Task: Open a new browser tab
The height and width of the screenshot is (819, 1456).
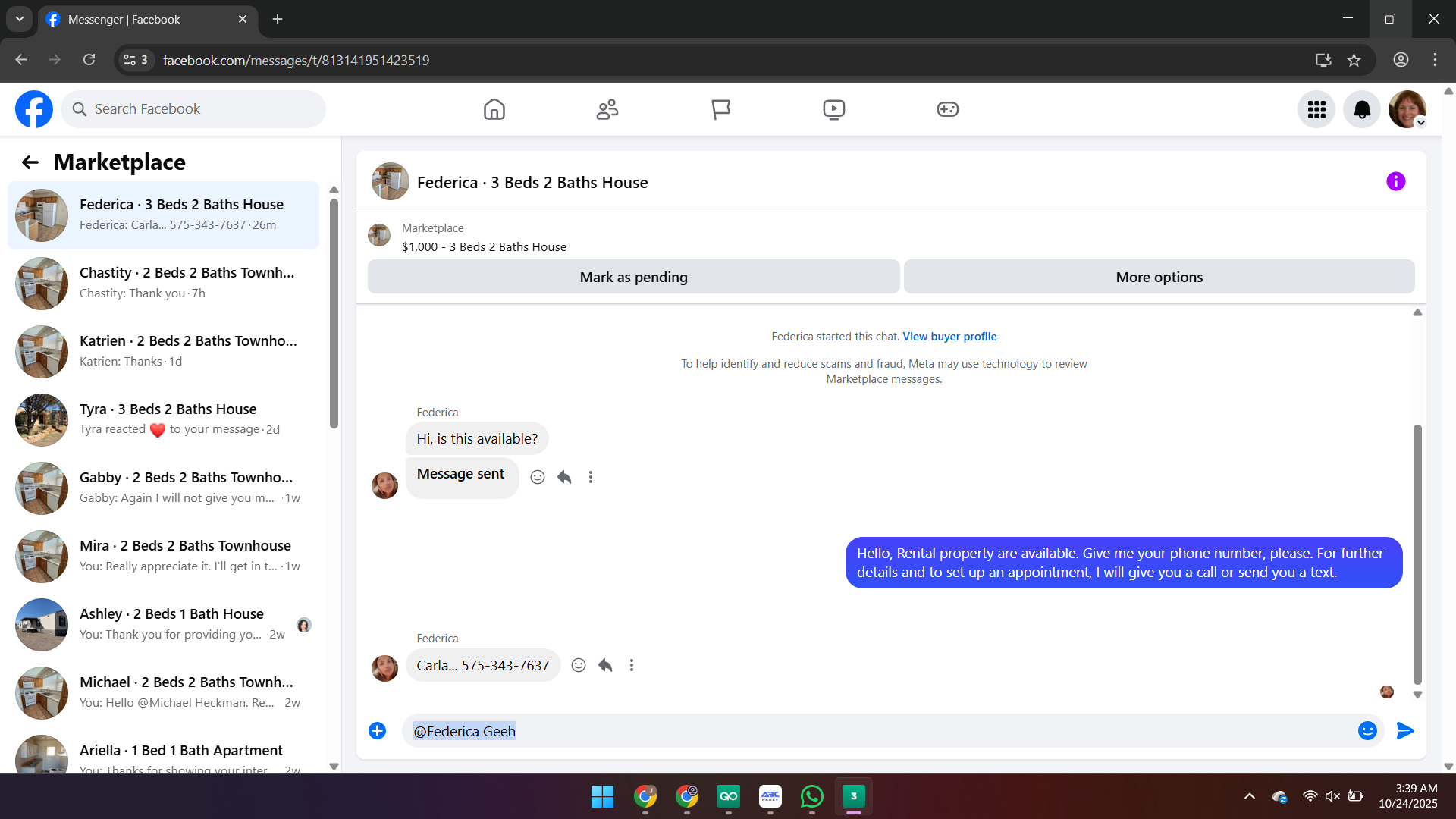Action: coord(278,19)
